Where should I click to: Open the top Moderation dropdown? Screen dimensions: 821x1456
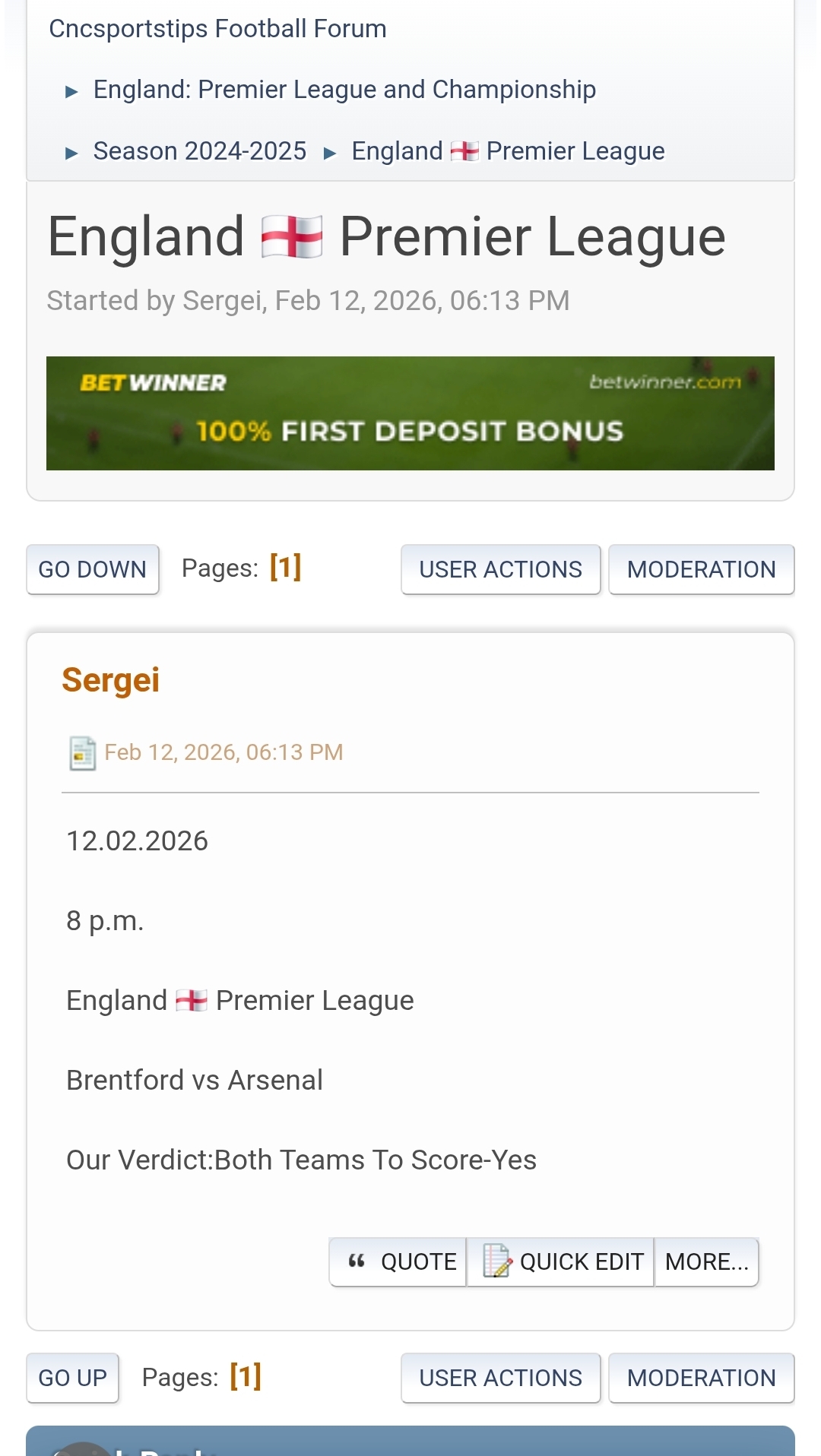click(x=701, y=569)
